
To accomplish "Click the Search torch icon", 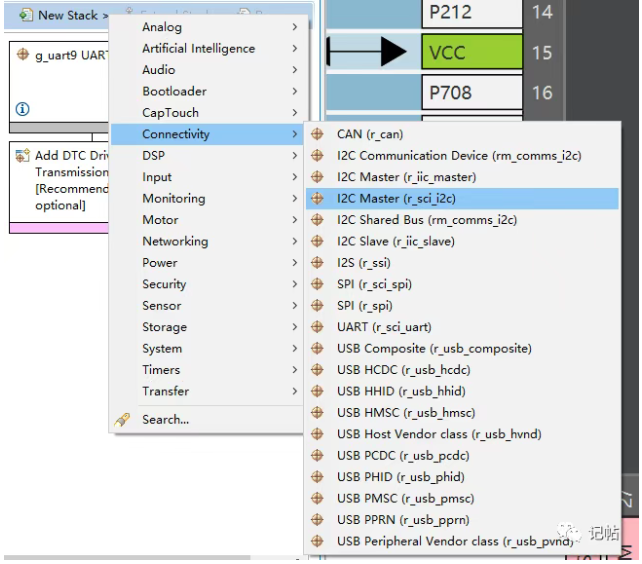I will pos(122,419).
